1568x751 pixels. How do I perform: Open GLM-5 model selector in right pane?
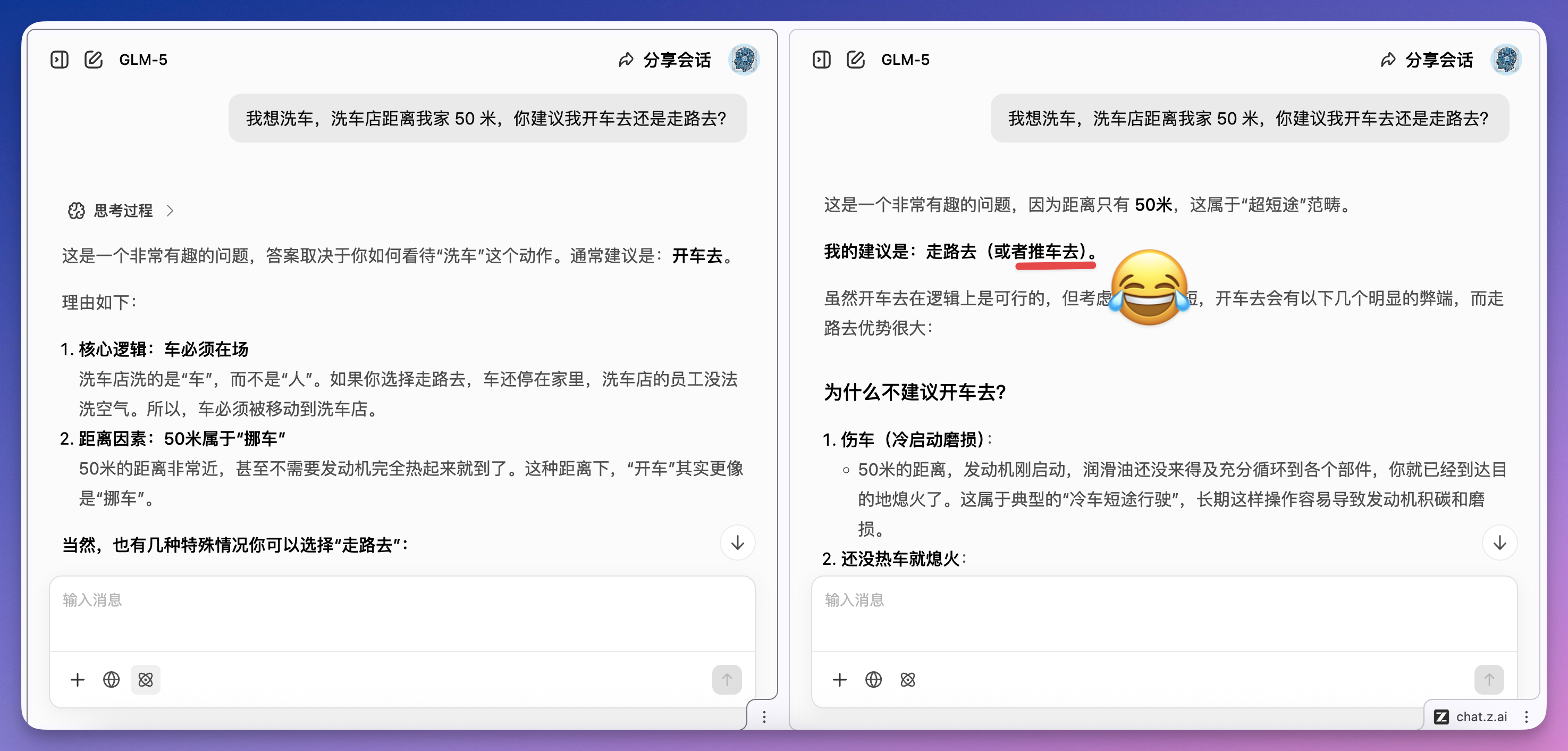(x=905, y=60)
